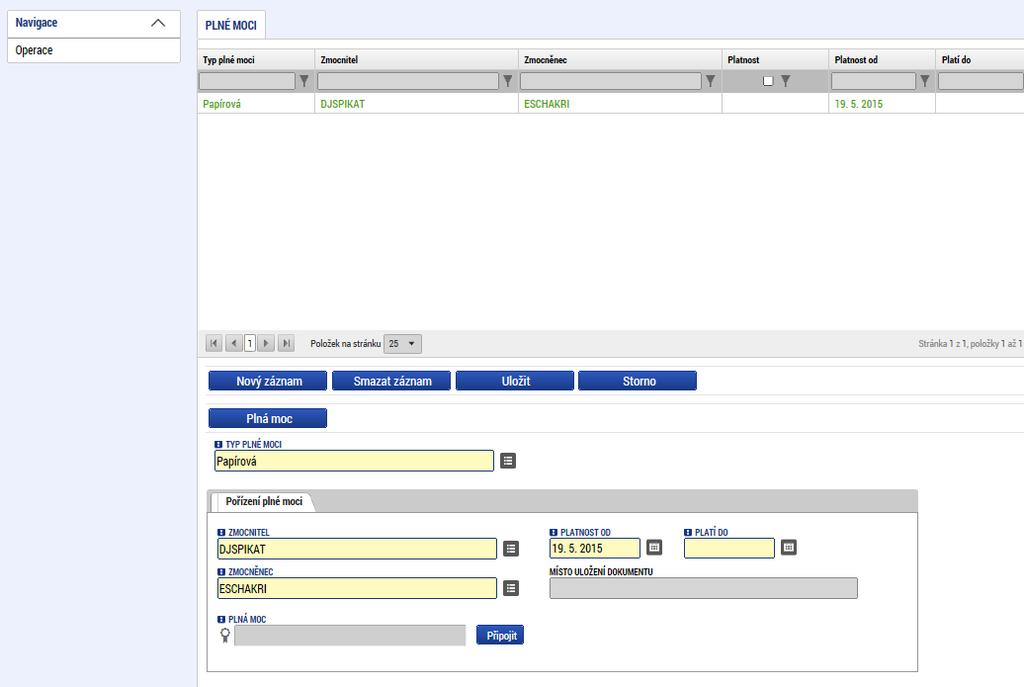The height and width of the screenshot is (687, 1024).
Task: Open Položek na stránku dropdown
Action: tap(402, 344)
